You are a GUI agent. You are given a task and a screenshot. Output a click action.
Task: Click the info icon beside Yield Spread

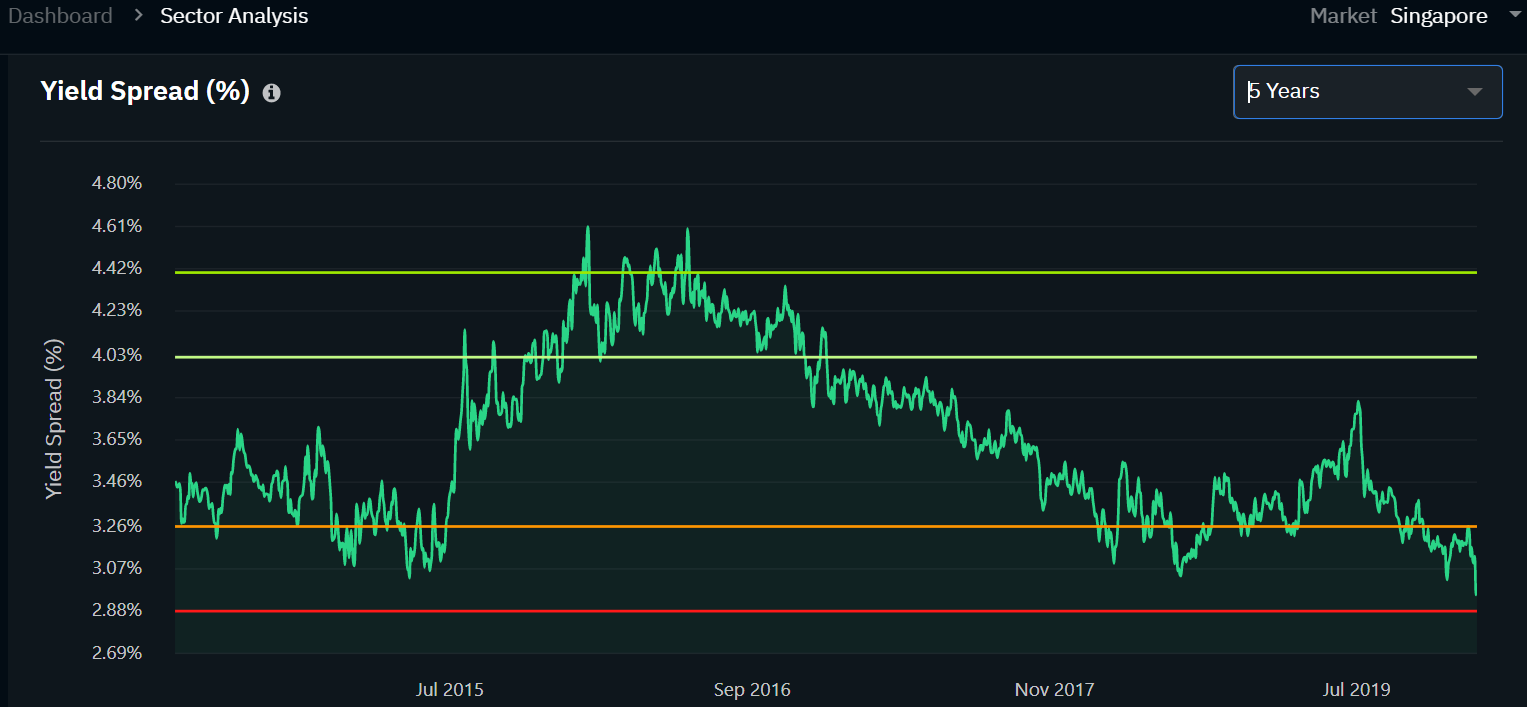click(x=271, y=93)
